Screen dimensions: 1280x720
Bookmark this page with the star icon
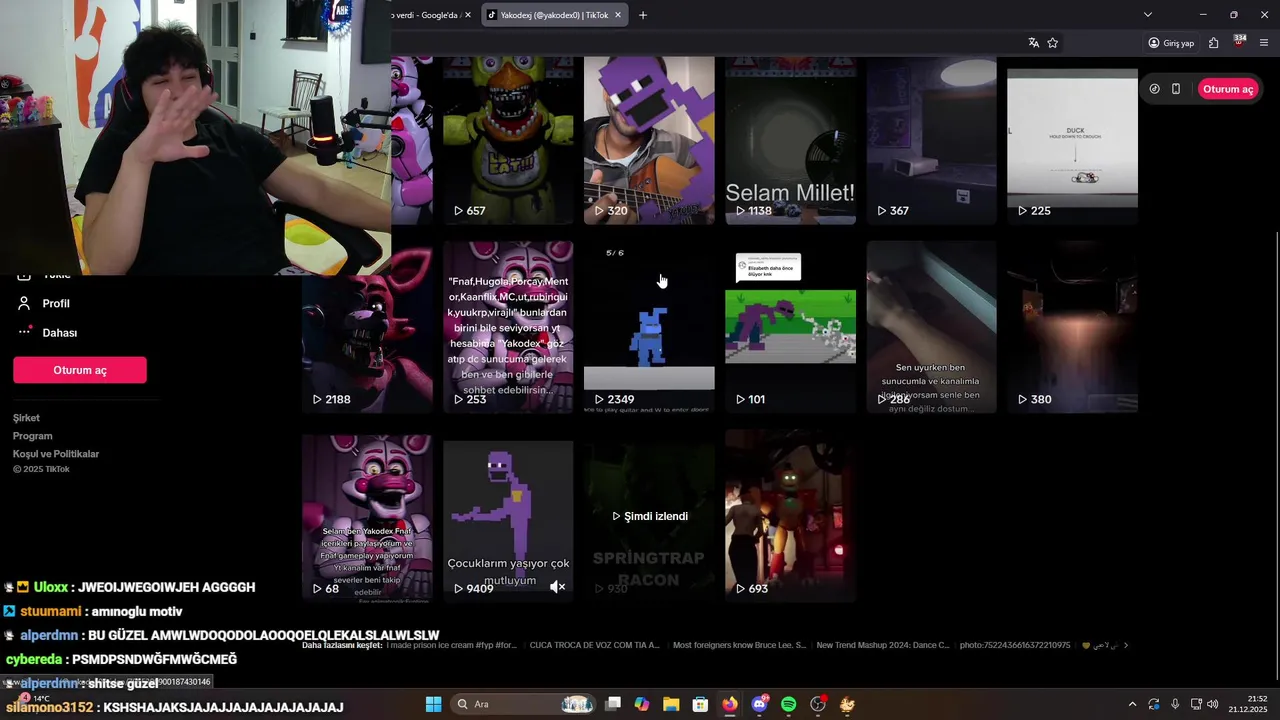1052,43
